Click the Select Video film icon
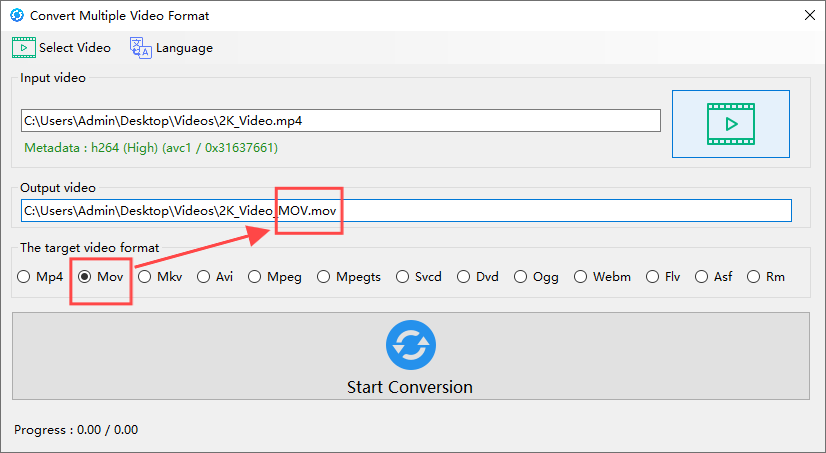Screen dimensions: 826x453 24,47
